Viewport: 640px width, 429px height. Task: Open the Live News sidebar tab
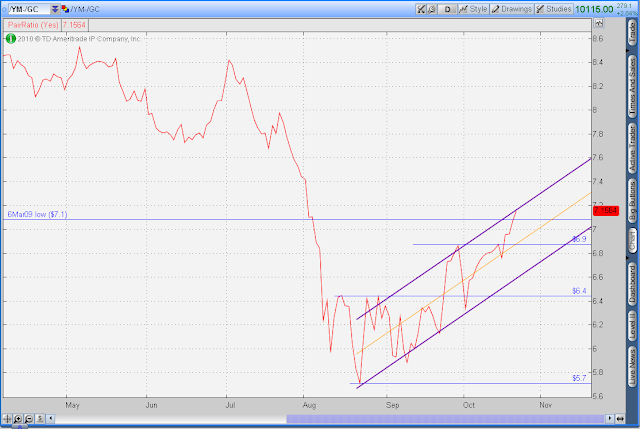[x=632, y=367]
